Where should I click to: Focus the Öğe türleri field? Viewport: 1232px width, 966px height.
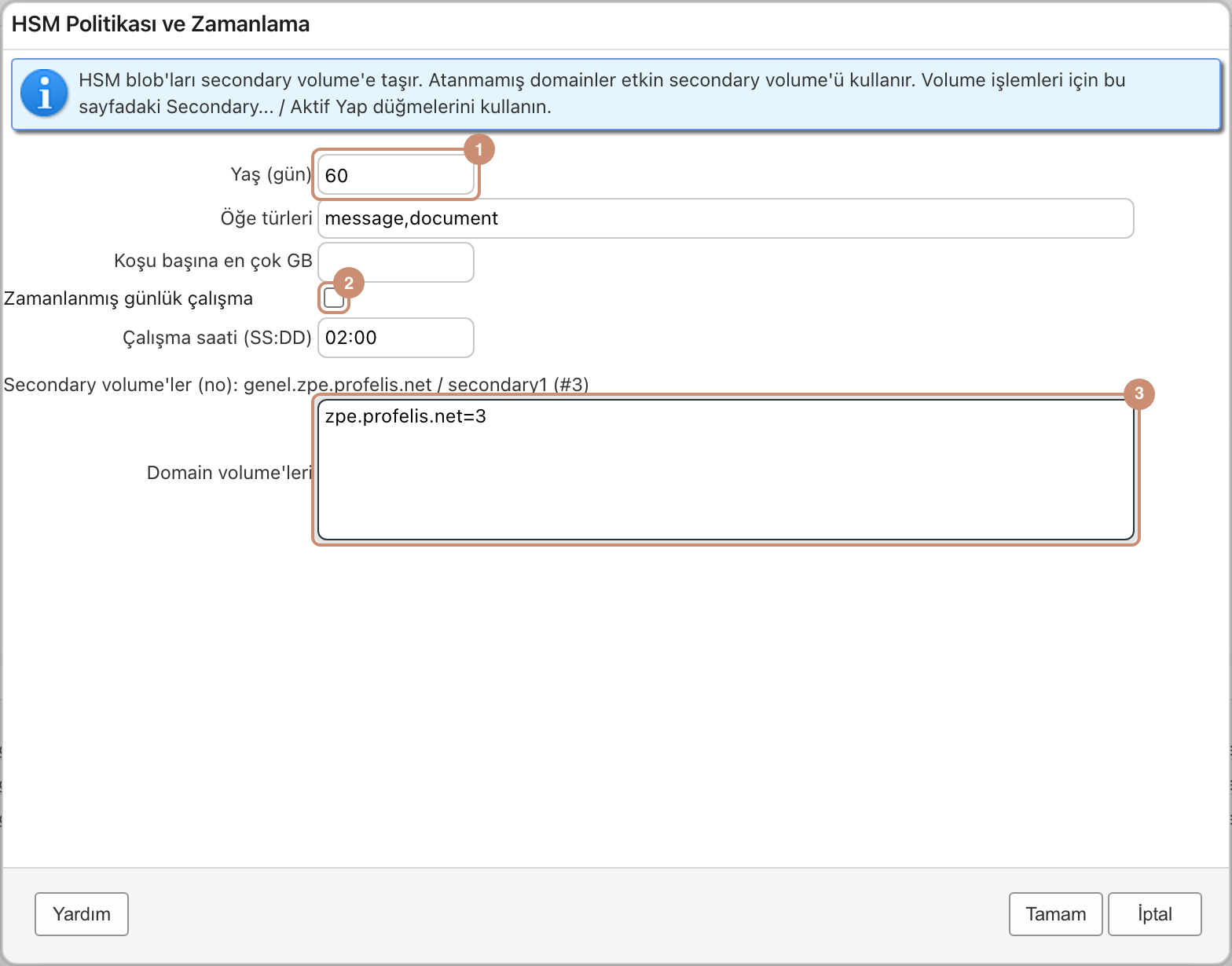[725, 218]
